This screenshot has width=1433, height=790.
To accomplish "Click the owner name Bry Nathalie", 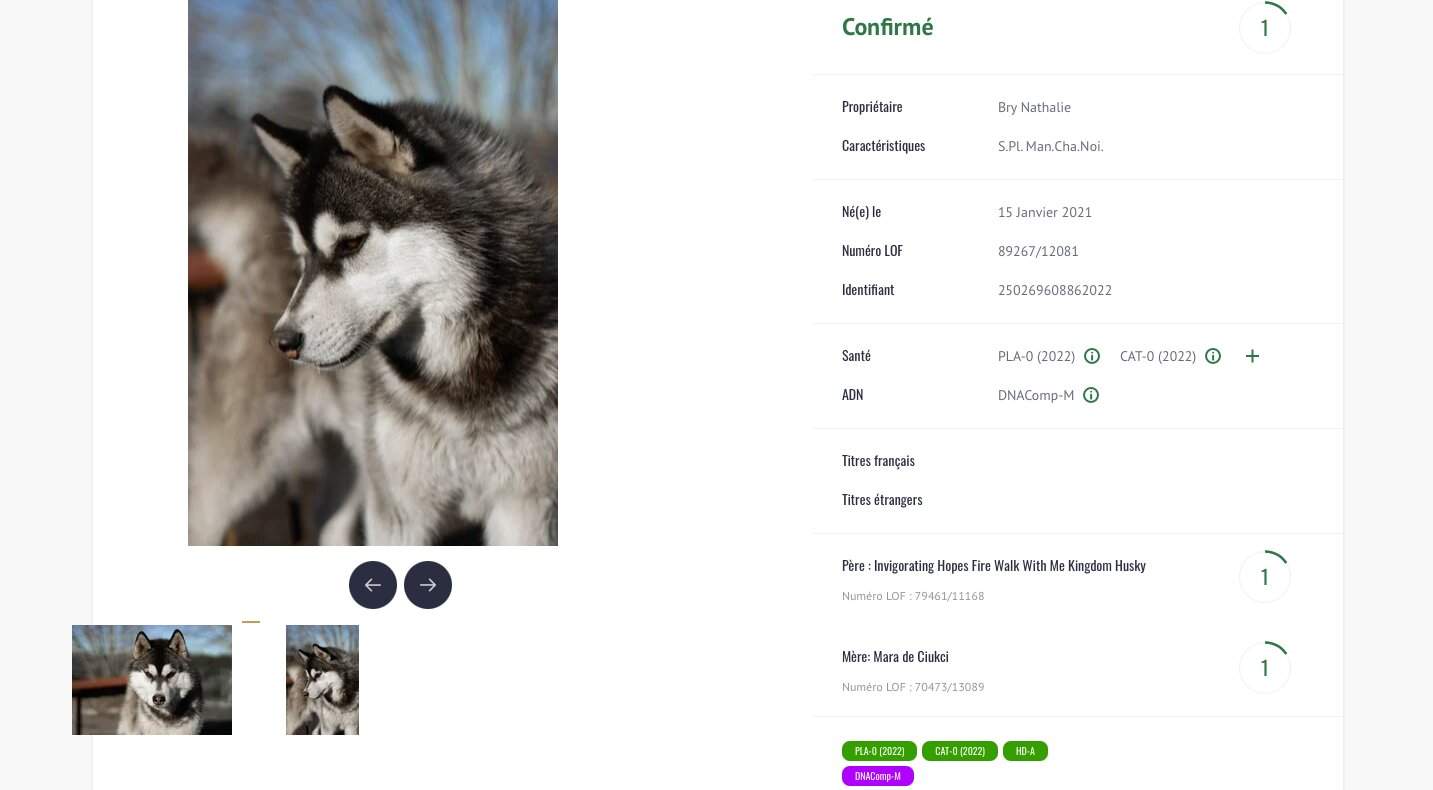I will (1034, 107).
